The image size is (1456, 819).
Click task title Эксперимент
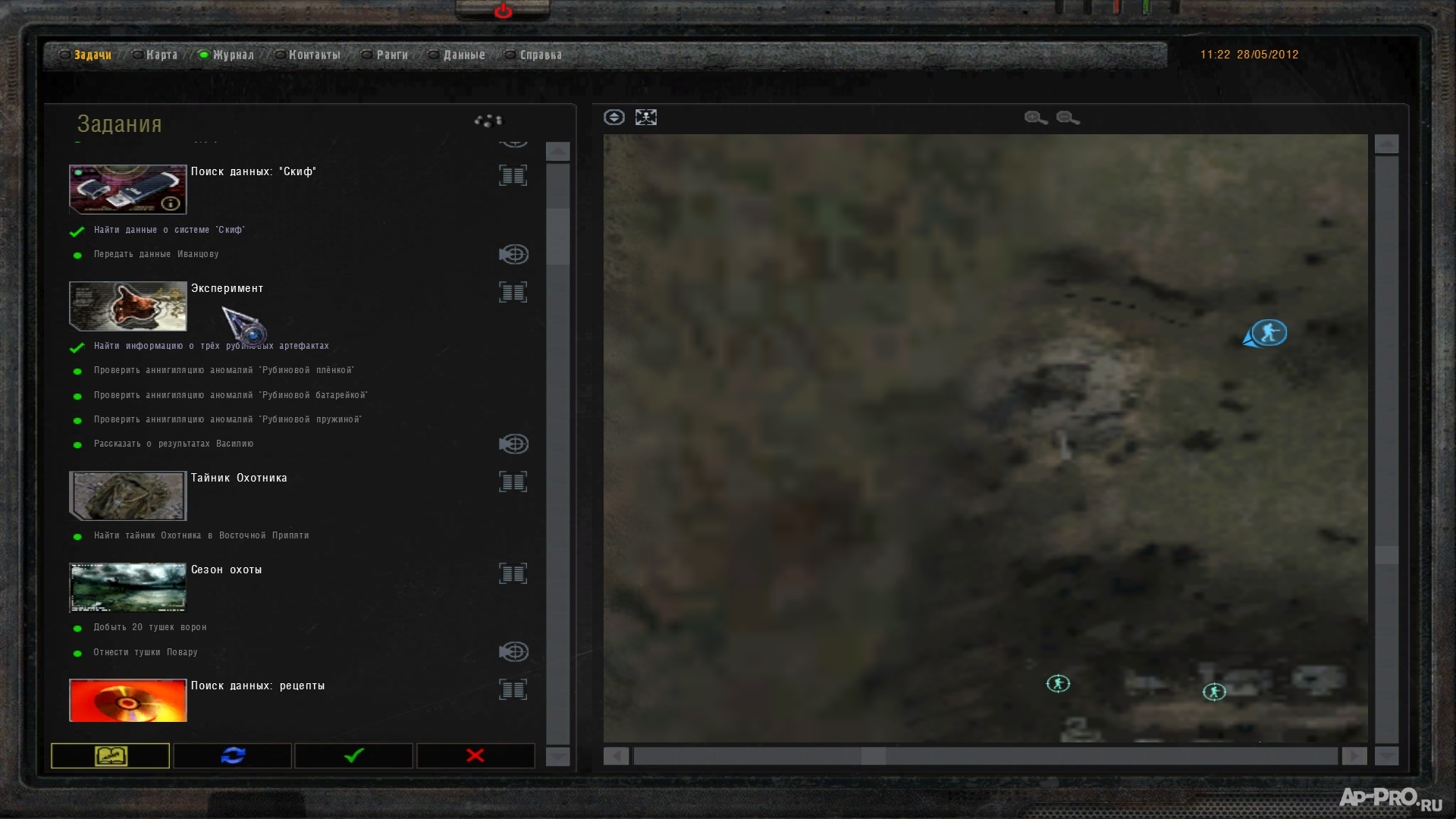click(227, 288)
